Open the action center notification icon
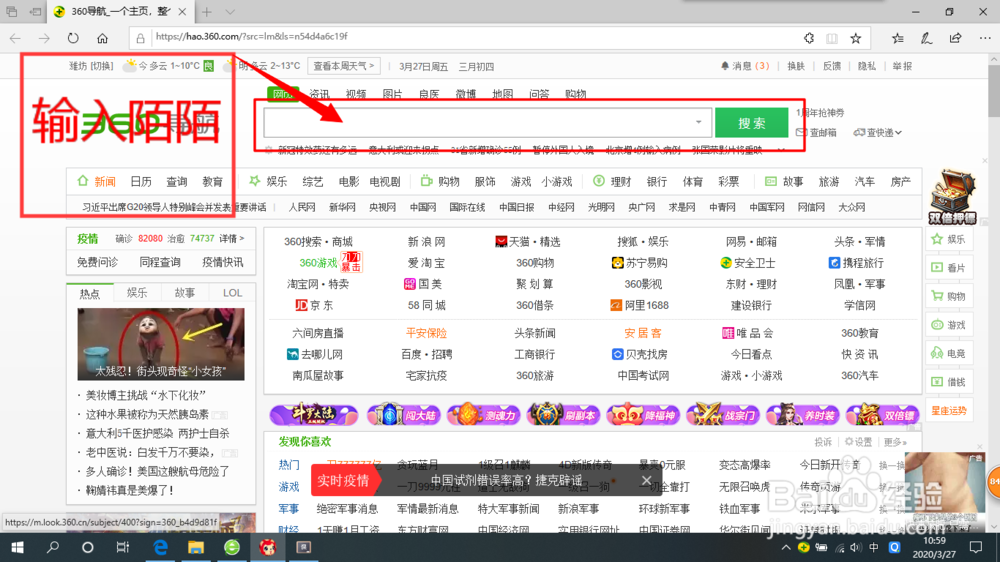 point(976,547)
